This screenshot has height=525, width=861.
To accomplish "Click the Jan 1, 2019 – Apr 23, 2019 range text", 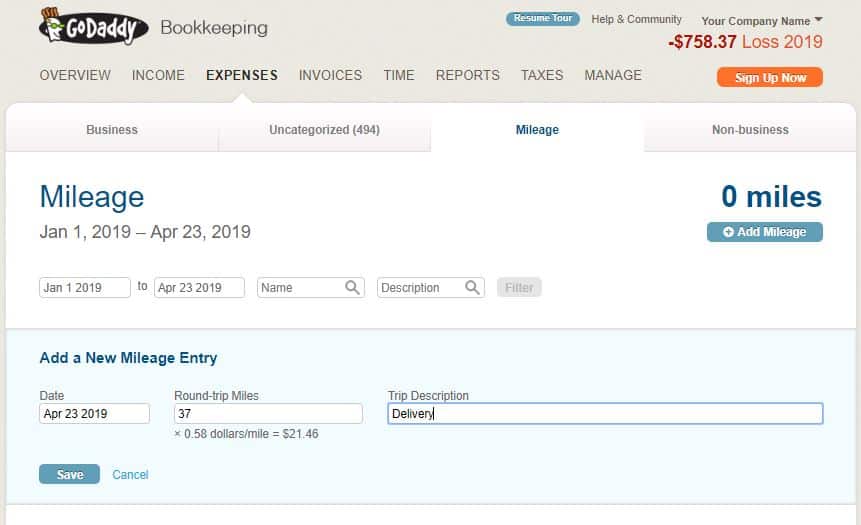I will [145, 232].
